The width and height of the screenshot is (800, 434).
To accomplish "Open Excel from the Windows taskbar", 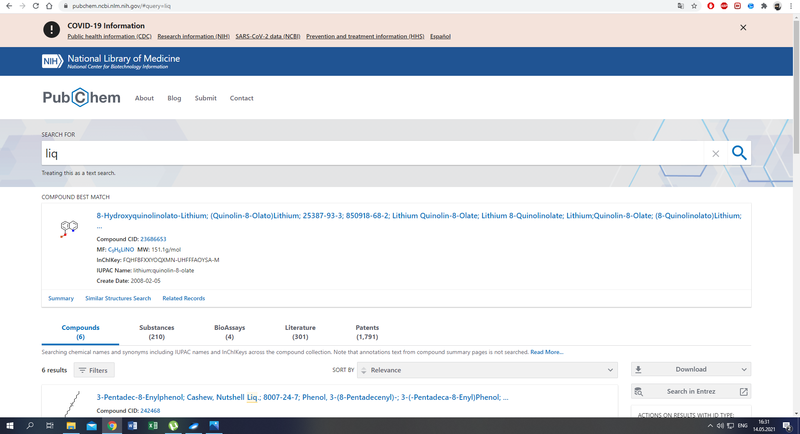I will pyautogui.click(x=153, y=426).
